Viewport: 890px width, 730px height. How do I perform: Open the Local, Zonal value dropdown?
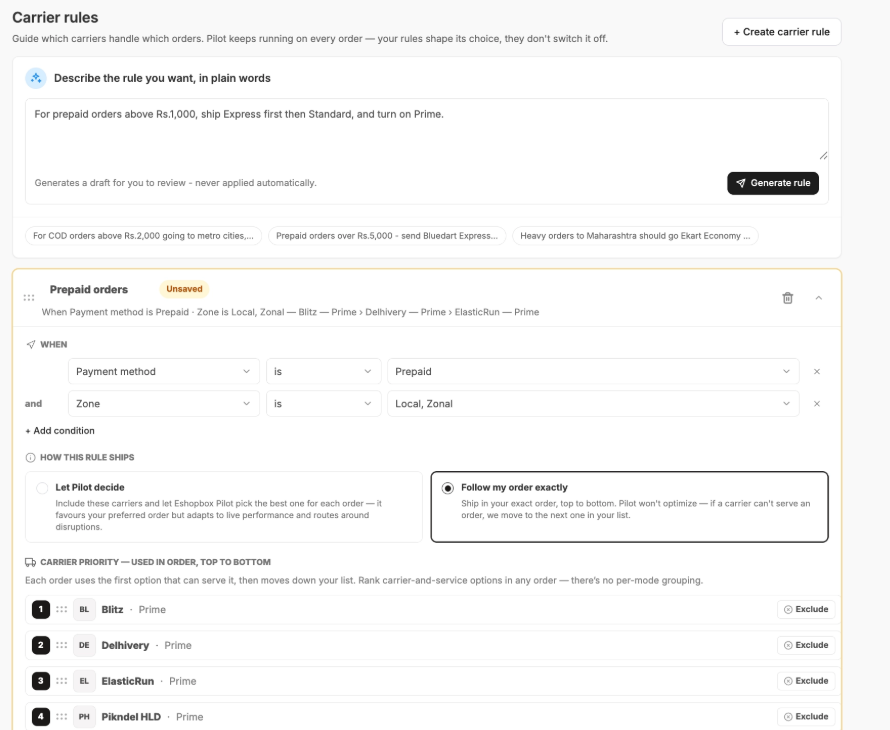tap(593, 404)
